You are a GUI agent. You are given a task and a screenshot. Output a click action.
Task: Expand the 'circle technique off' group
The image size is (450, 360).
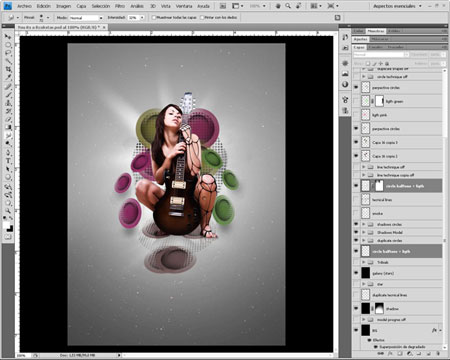point(364,77)
